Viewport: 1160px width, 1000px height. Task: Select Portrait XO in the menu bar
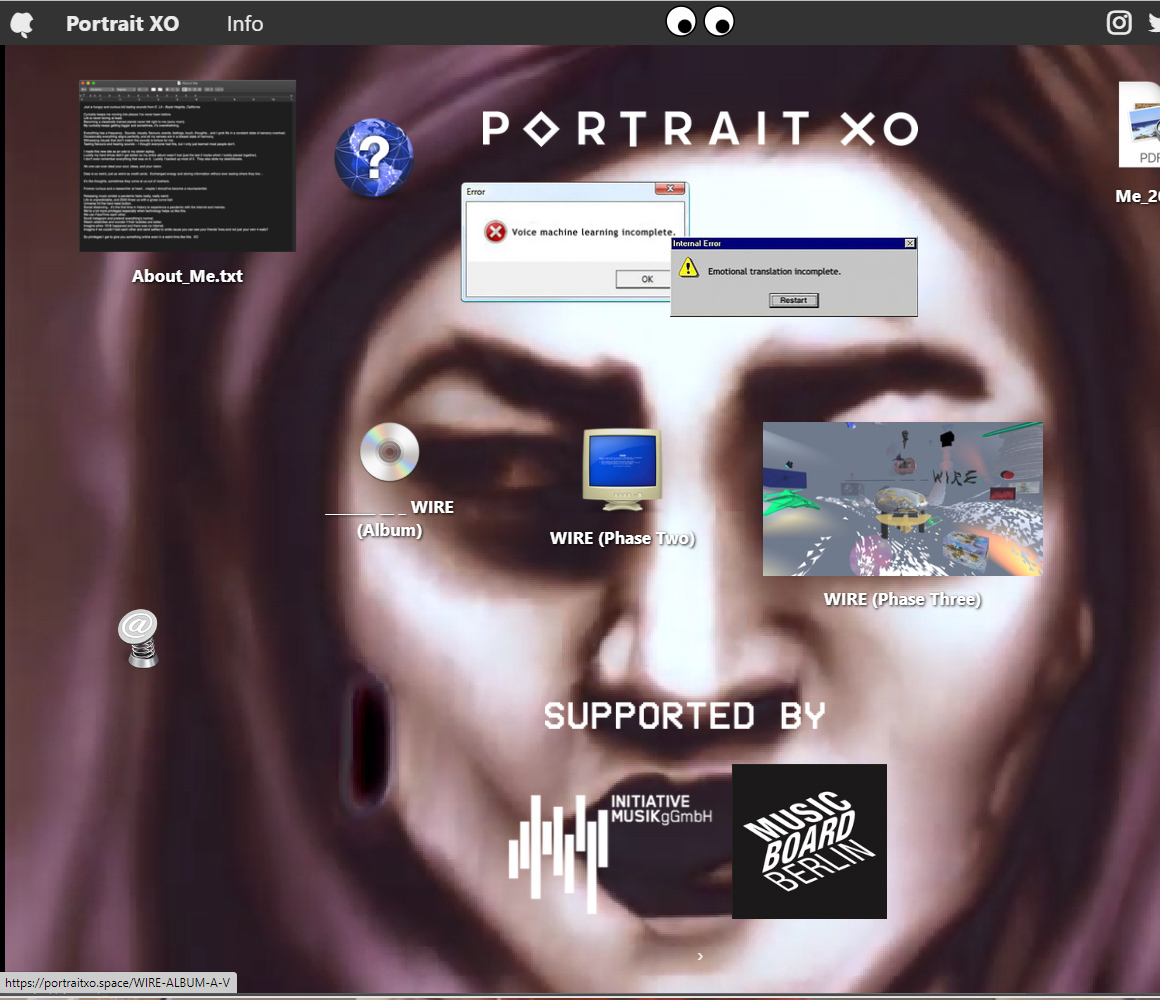(x=122, y=23)
